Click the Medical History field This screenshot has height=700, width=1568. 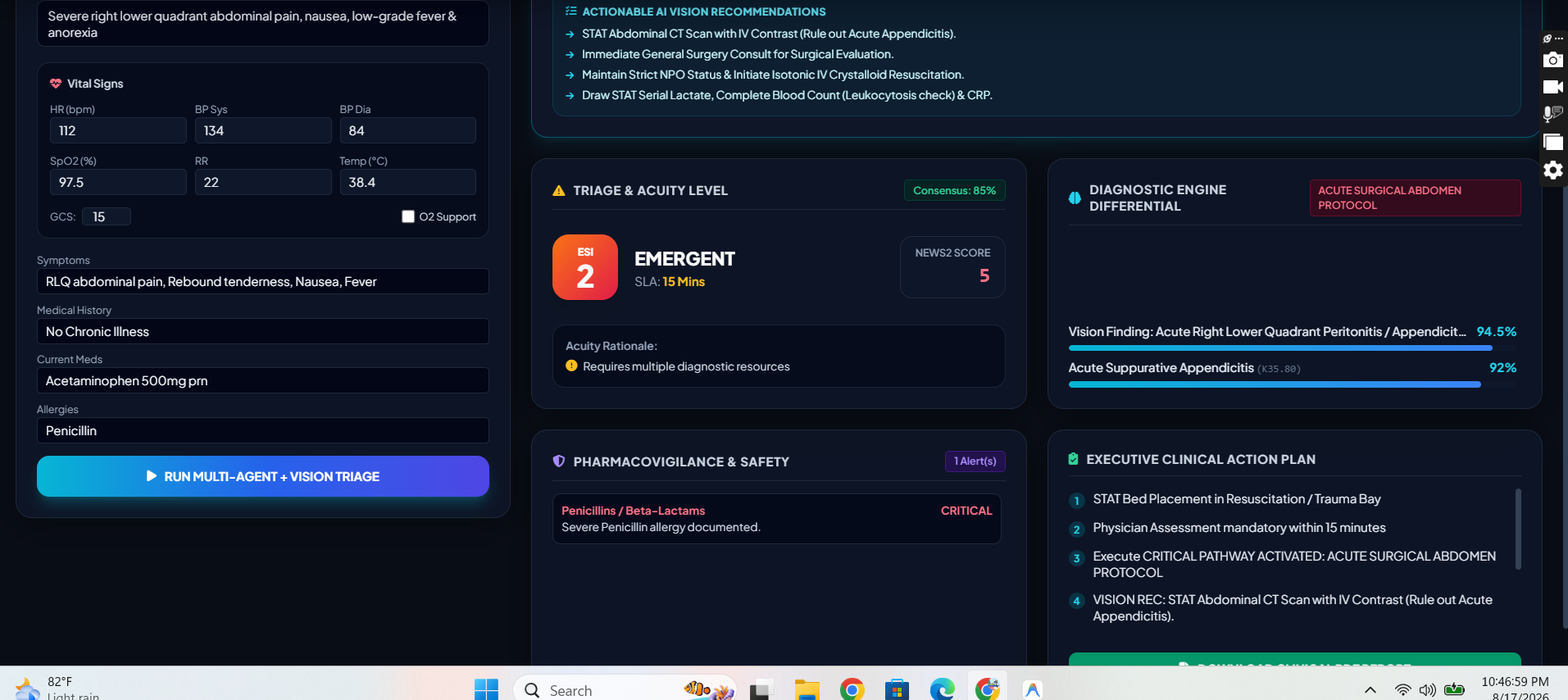263,331
